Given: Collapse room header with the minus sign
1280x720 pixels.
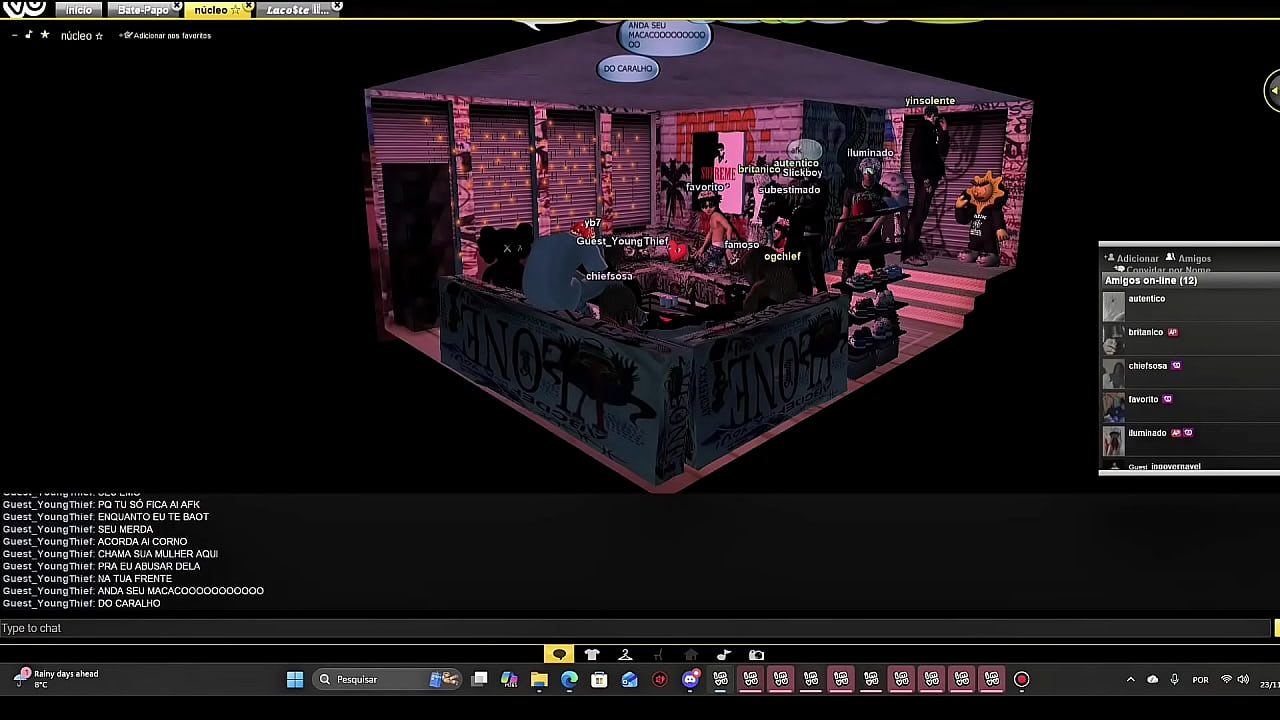Looking at the screenshot, I should (14, 36).
